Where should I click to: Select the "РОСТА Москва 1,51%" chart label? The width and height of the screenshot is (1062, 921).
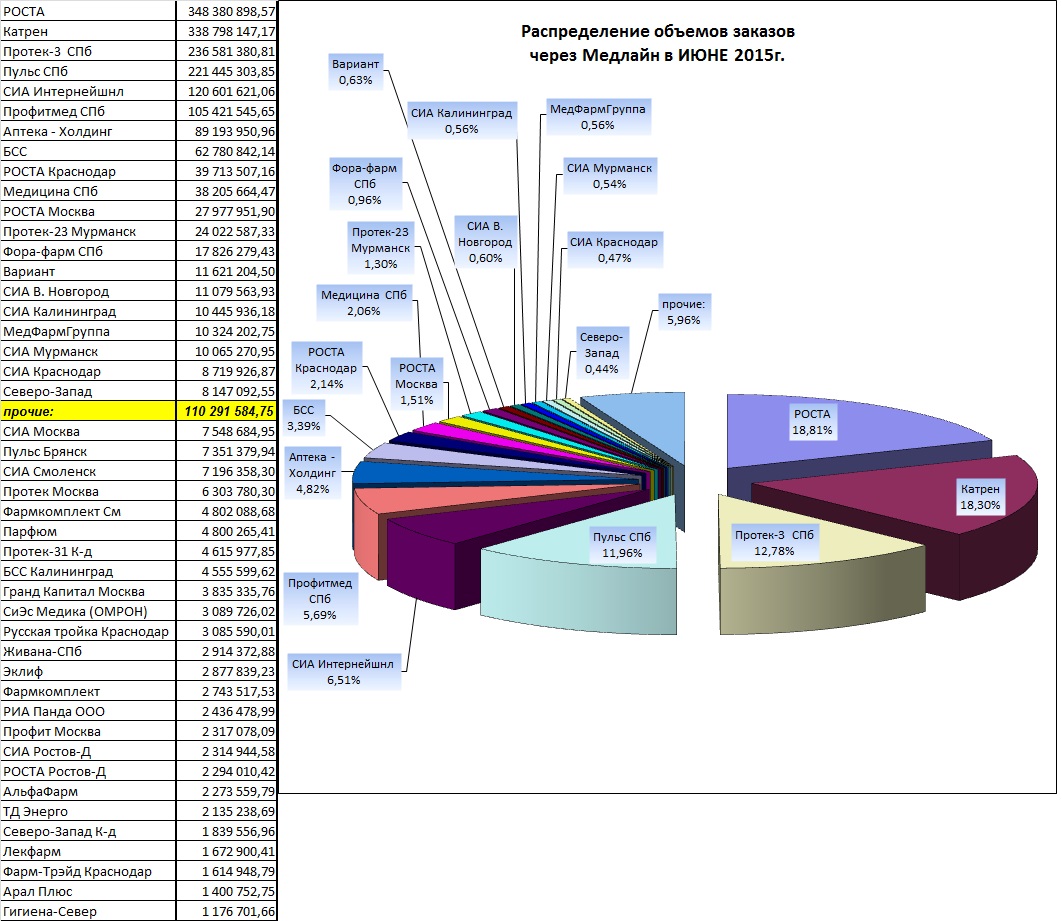(417, 383)
